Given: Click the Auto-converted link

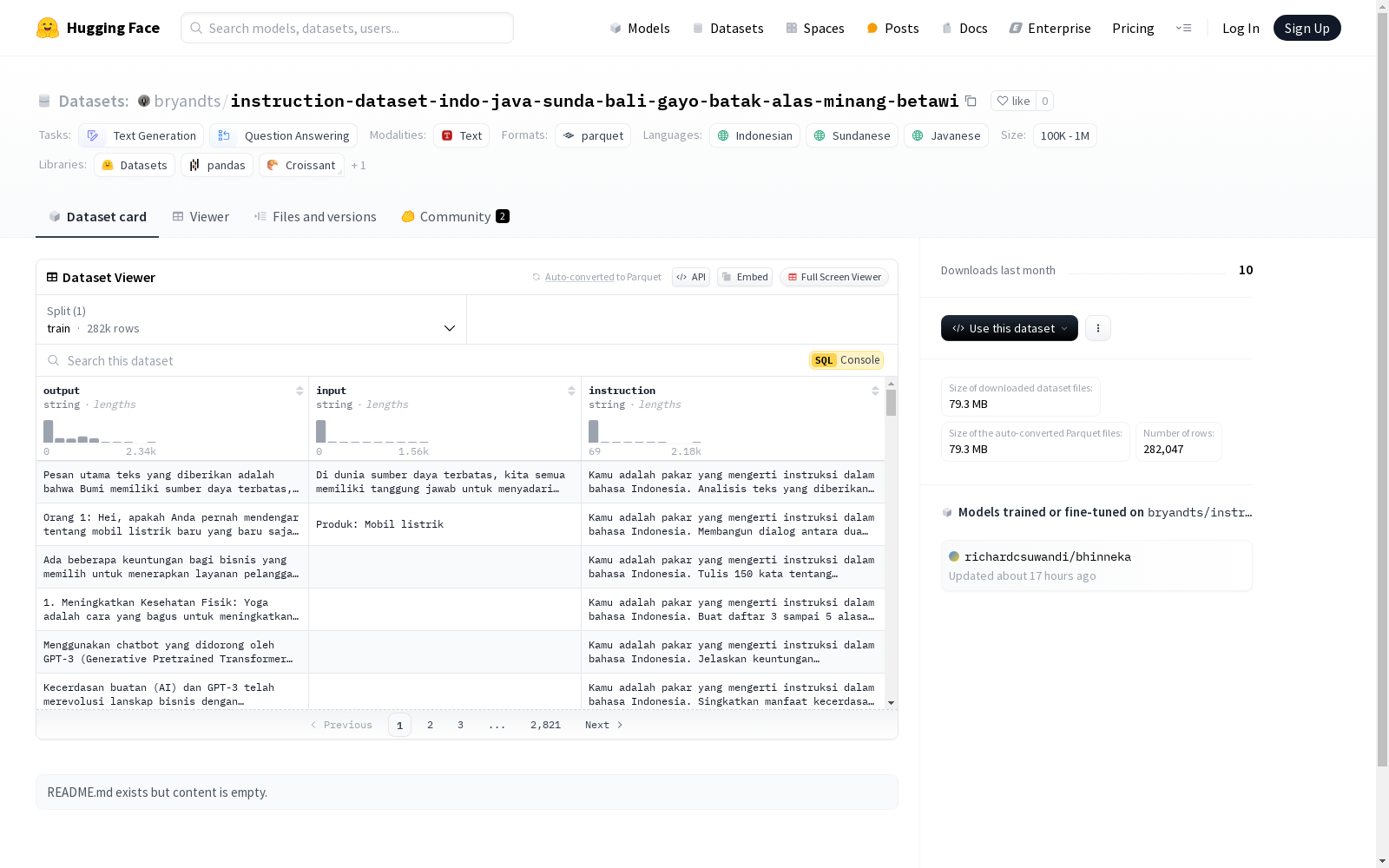Looking at the screenshot, I should click(x=579, y=277).
